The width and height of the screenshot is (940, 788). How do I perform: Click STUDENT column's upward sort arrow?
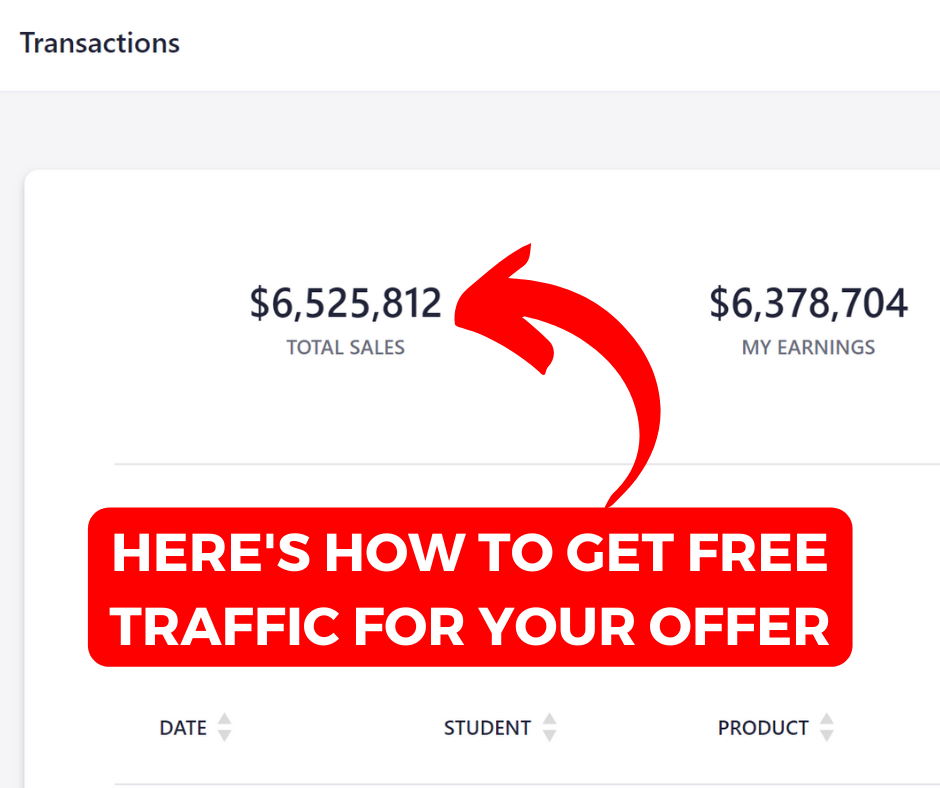point(549,720)
